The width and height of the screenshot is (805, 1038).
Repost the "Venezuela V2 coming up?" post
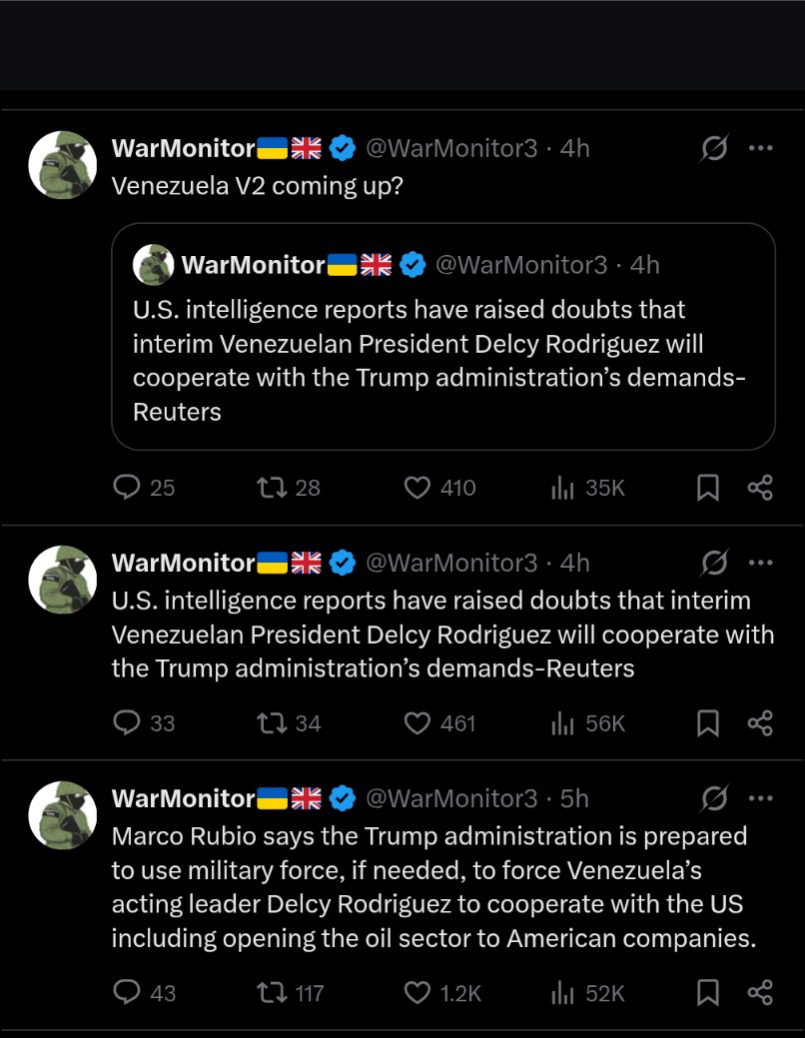(271, 487)
